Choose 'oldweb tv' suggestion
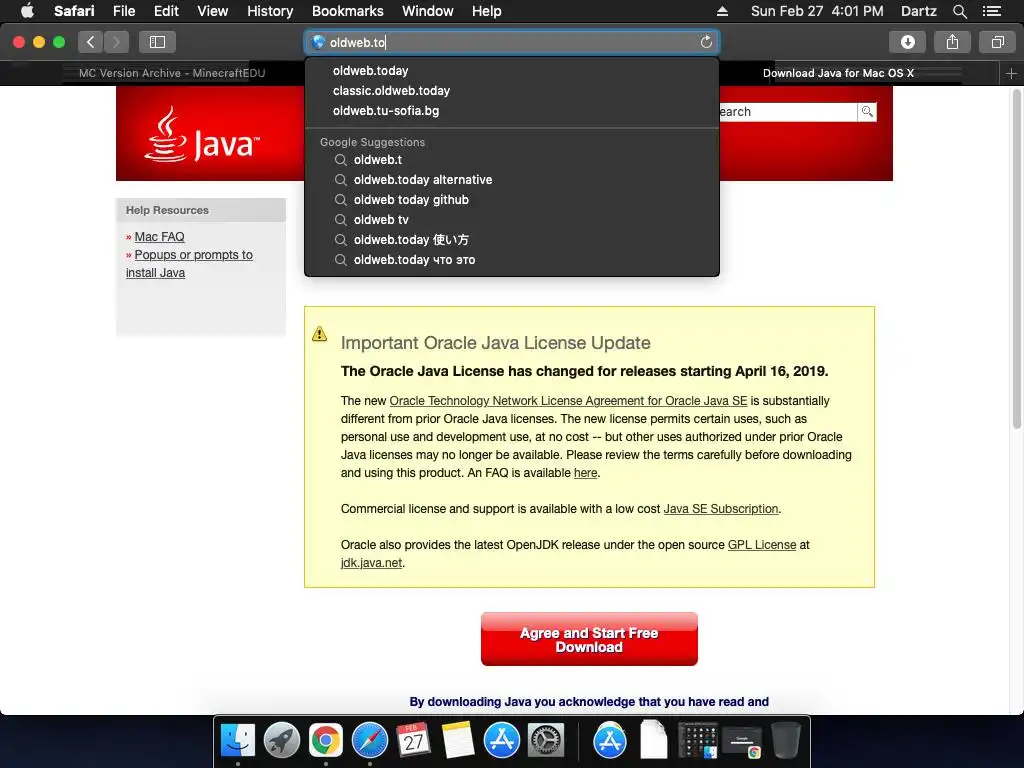 [x=512, y=219]
